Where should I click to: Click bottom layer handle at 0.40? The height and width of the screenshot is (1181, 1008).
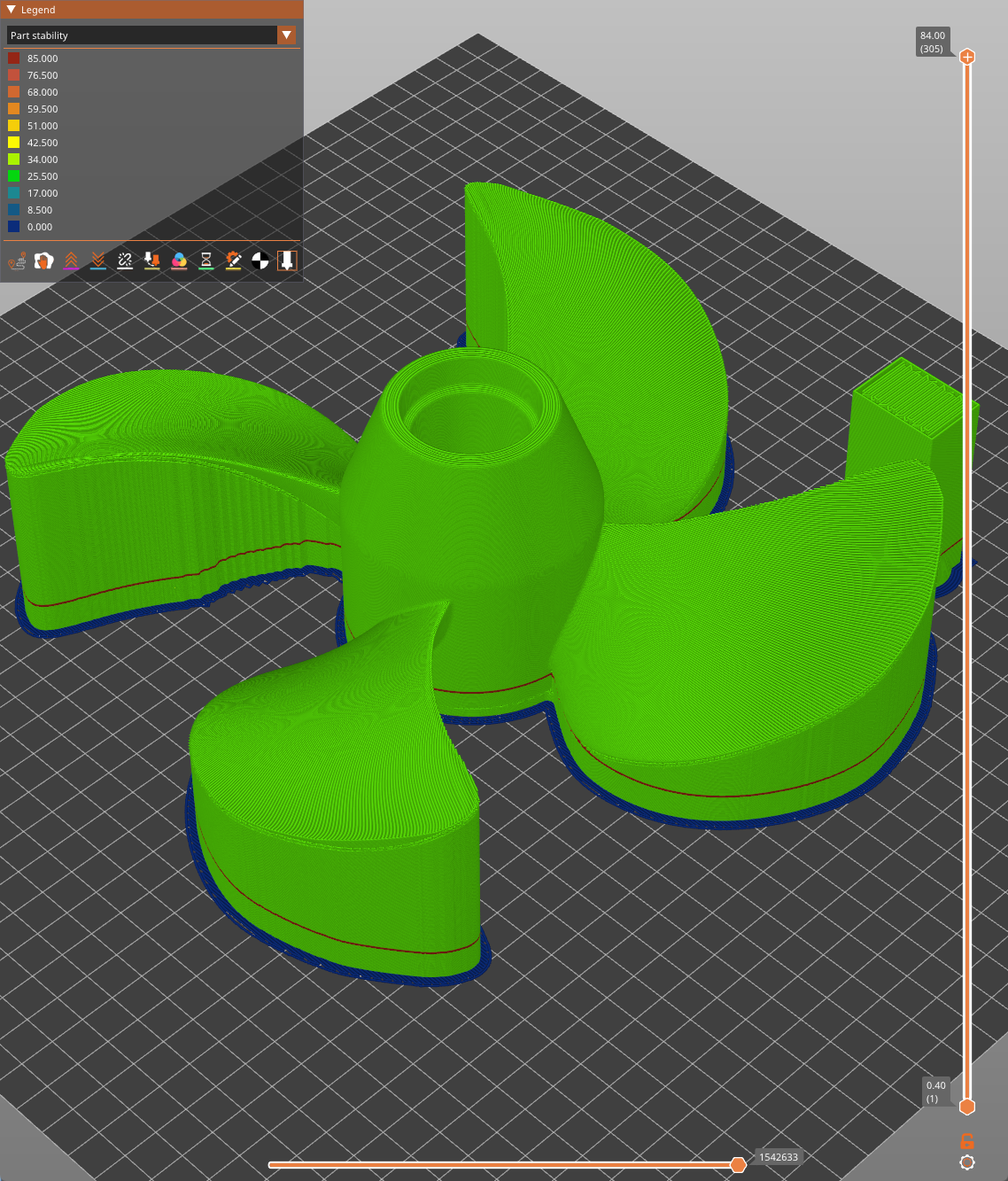pyautogui.click(x=967, y=1107)
